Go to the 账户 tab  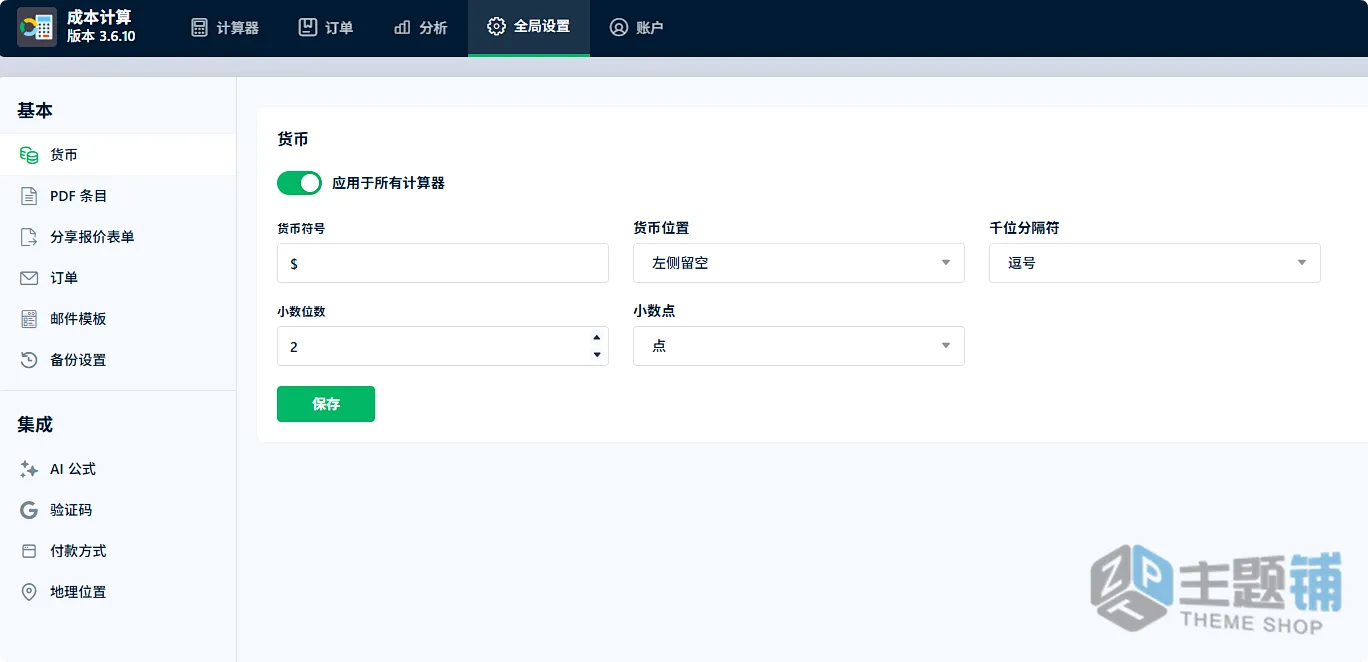click(x=636, y=28)
